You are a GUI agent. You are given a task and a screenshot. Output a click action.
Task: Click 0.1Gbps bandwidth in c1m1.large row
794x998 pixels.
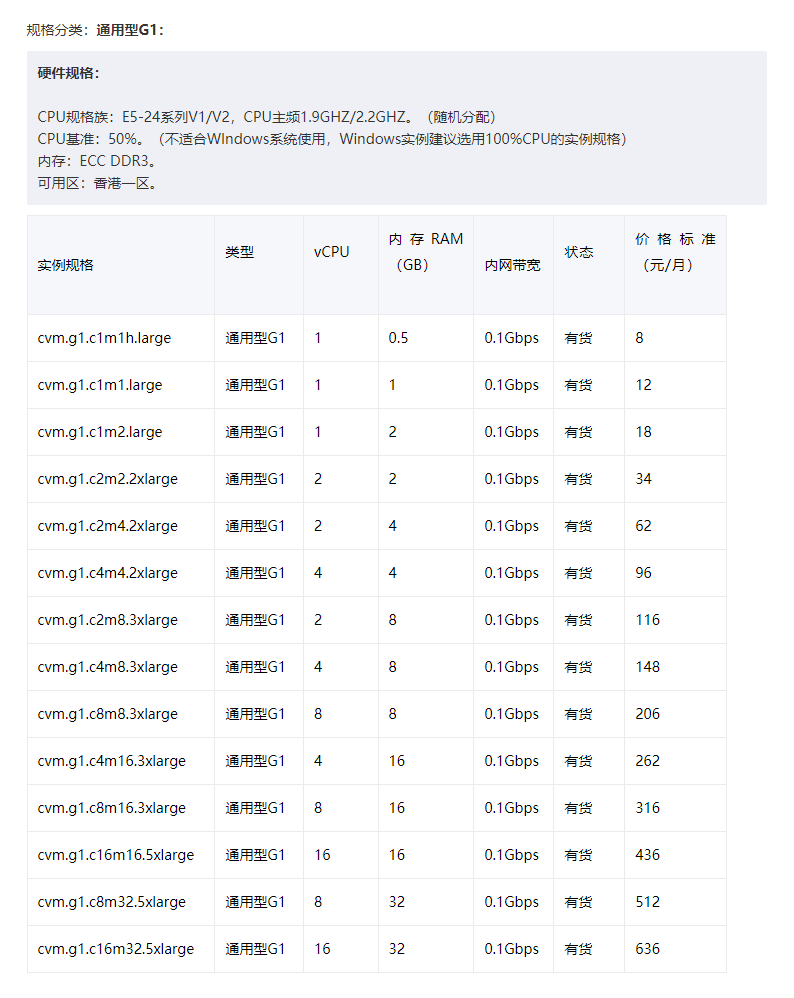[x=512, y=385]
